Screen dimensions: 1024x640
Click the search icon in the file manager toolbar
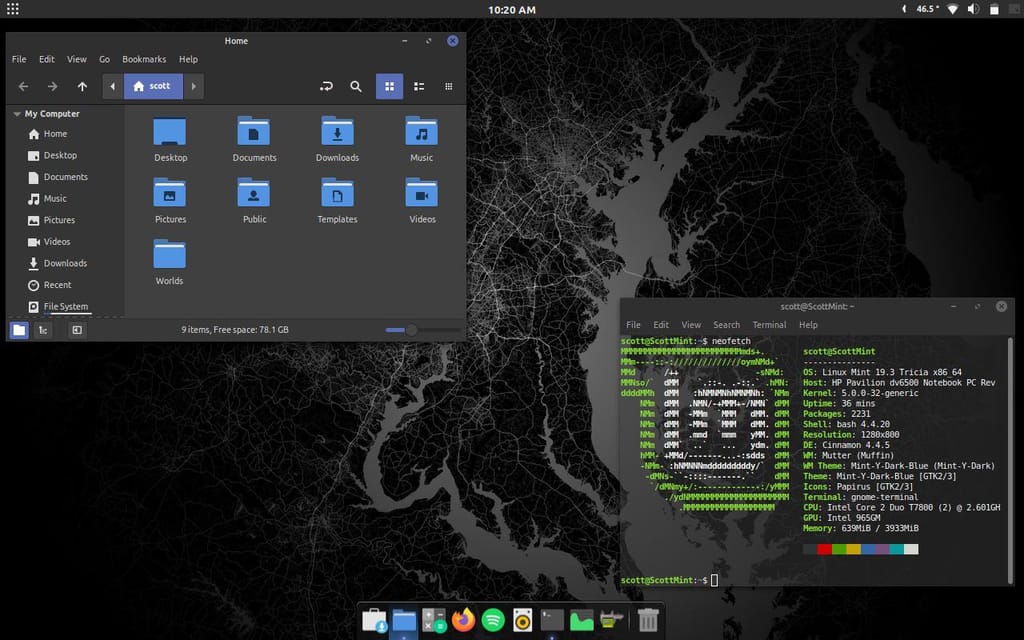click(x=356, y=86)
